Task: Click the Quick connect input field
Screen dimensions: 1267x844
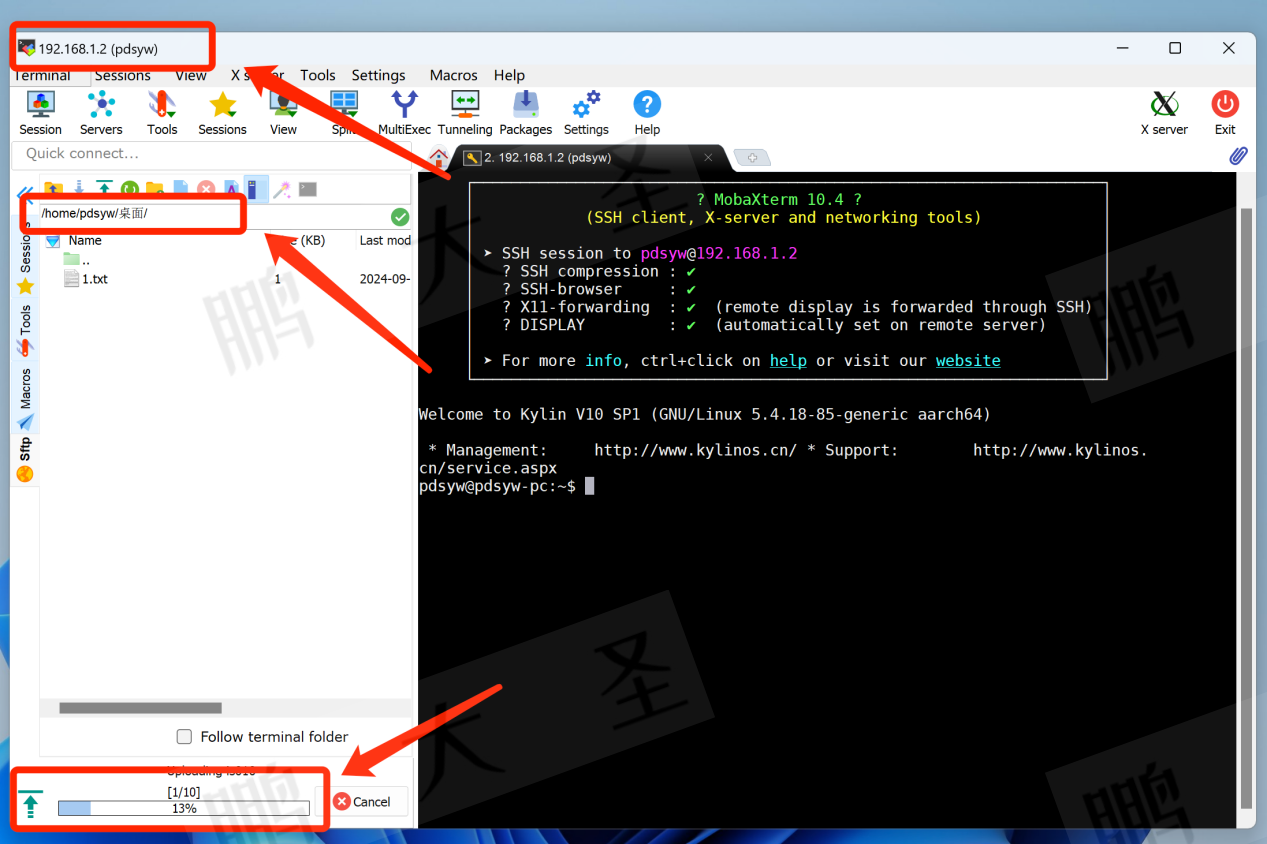Action: tap(210, 154)
